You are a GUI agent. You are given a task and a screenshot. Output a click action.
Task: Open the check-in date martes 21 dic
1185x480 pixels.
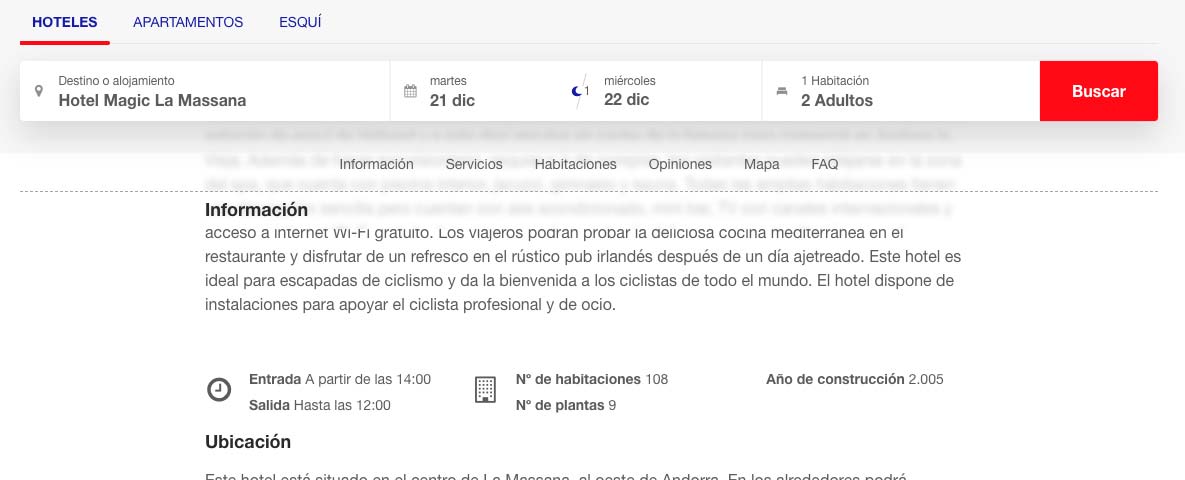point(476,91)
